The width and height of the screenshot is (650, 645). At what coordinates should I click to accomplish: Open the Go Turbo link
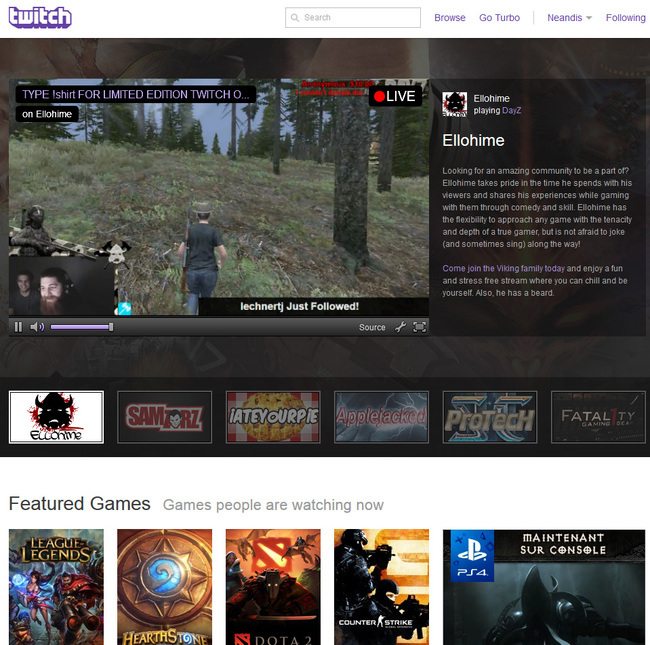tap(499, 18)
